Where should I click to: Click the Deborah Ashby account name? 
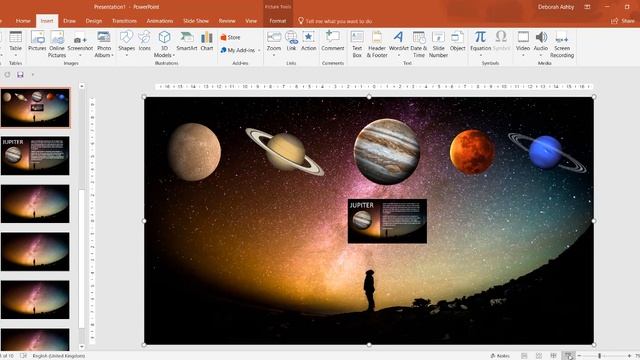point(556,7)
